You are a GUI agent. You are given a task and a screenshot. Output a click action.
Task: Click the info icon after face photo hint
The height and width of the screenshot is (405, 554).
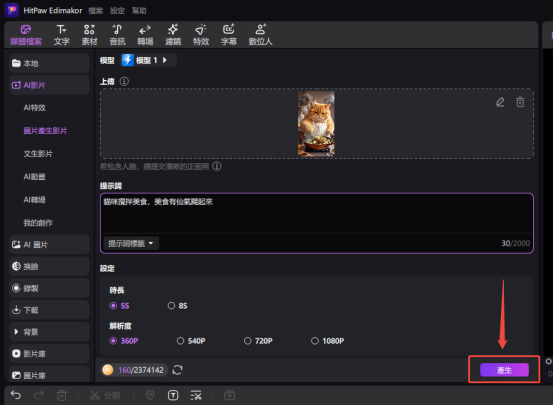(217, 166)
